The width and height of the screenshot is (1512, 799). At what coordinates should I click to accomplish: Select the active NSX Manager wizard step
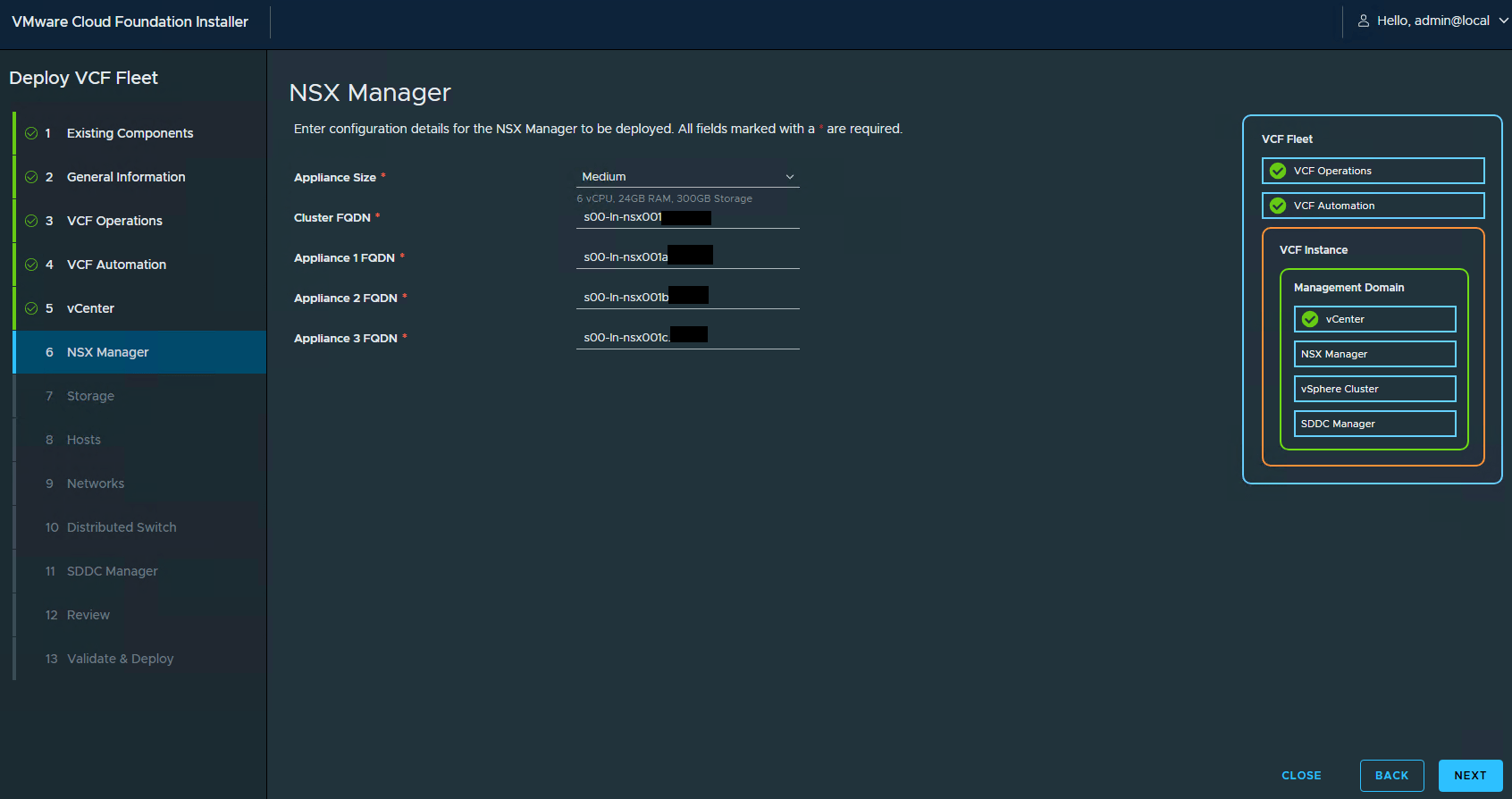[x=139, y=352]
